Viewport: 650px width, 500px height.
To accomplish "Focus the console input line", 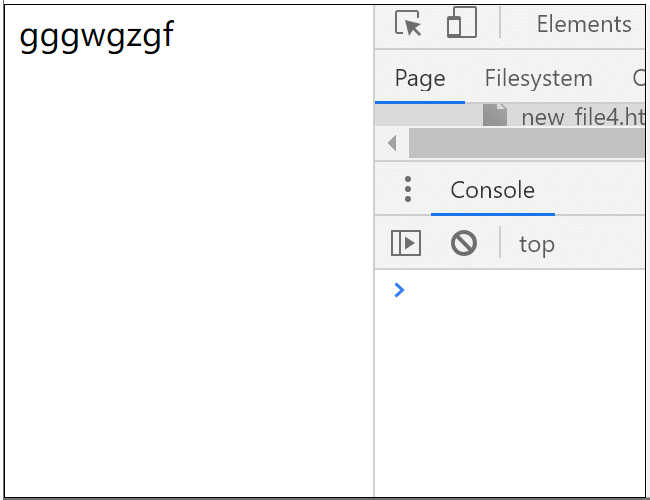I will [524, 290].
